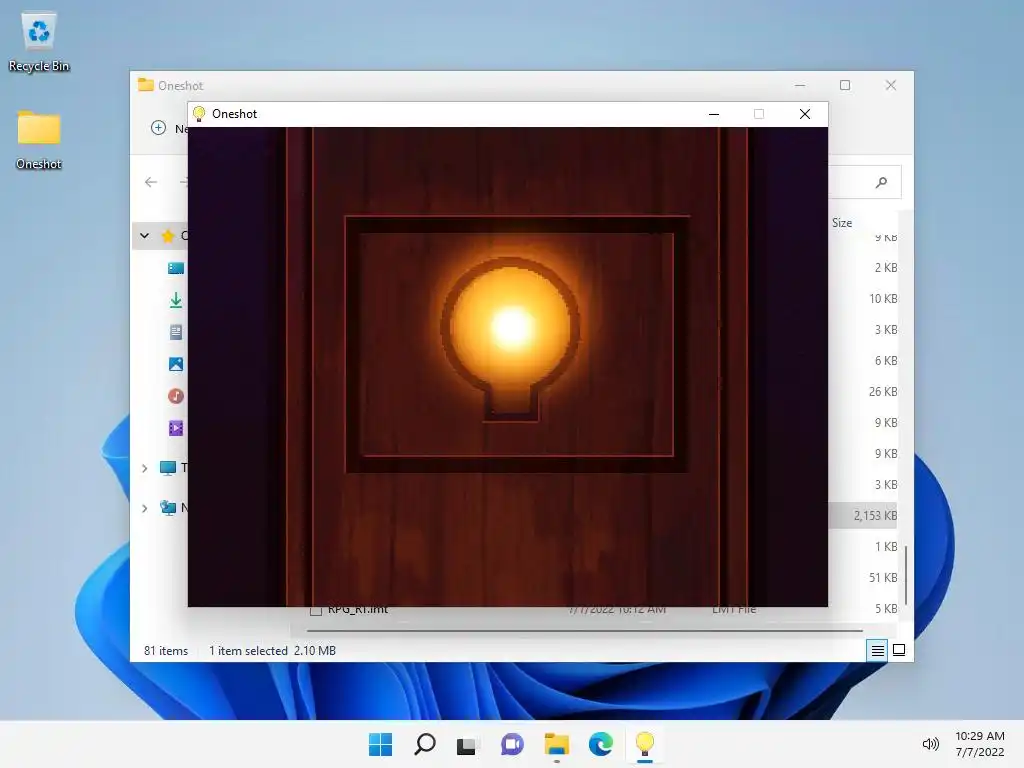This screenshot has height=768, width=1024.
Task: Open Music in the navigation pane
Action: 176,396
